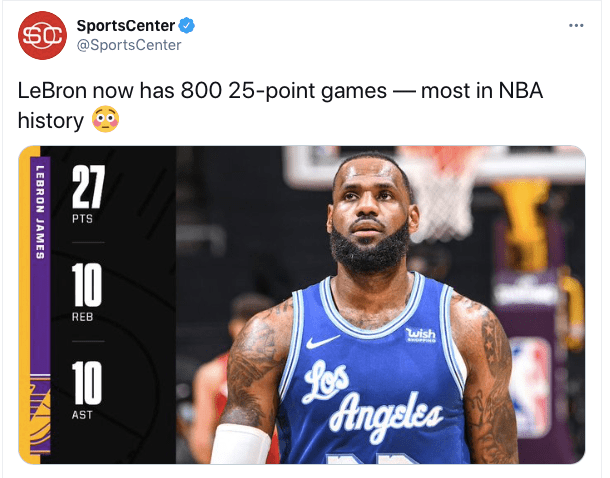Click the 10 AST stat
Viewport: 610px width, 478px height.
(87, 390)
